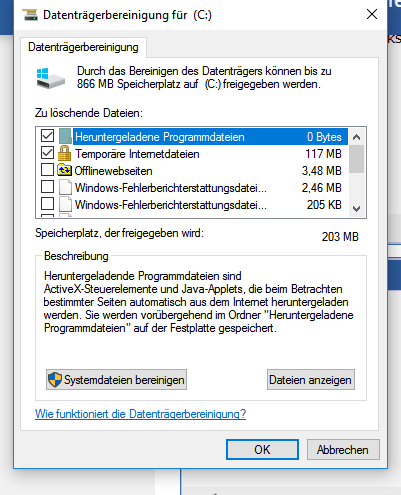The image size is (401, 495).
Task: Click the Disk Cleanup title bar icon
Action: point(30,15)
